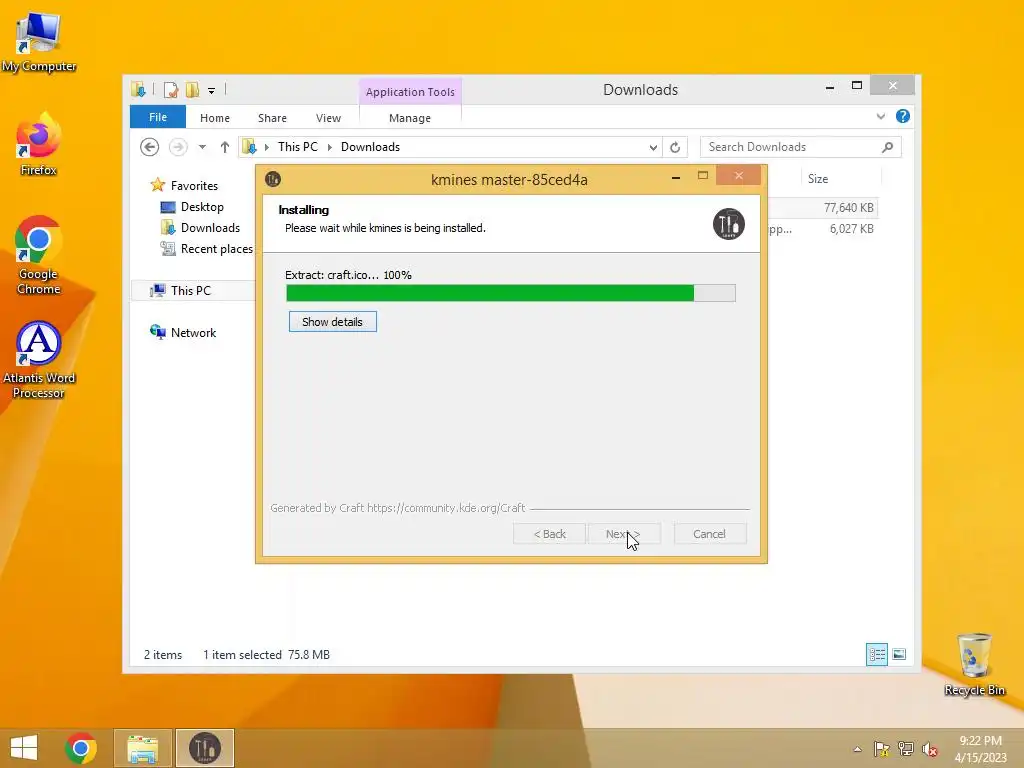
Task: Switch to File Explorer in taskbar
Action: coord(142,748)
